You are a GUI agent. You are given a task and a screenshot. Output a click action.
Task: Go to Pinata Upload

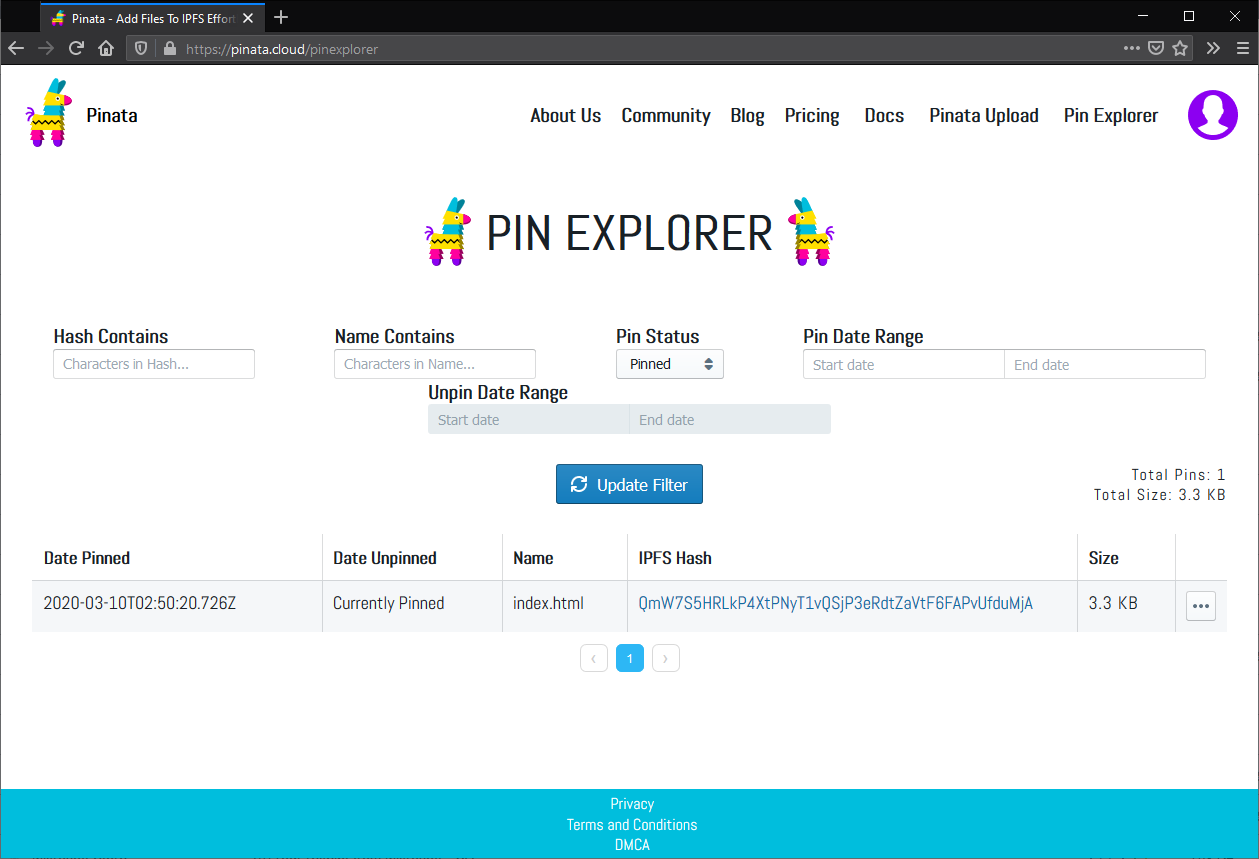click(x=984, y=115)
